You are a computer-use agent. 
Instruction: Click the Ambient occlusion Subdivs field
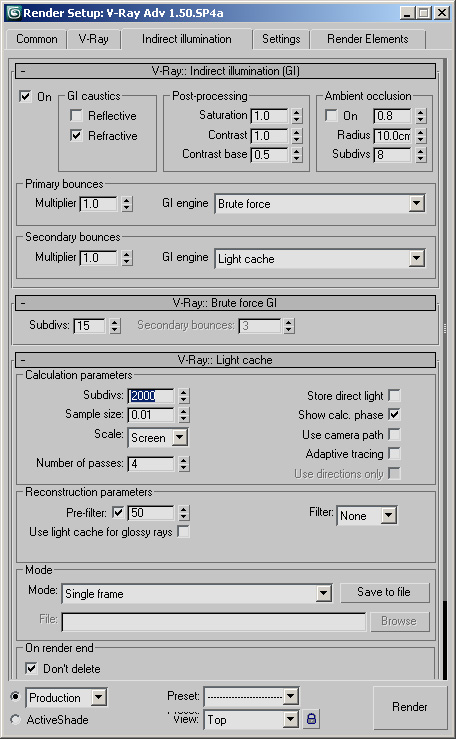(x=392, y=155)
